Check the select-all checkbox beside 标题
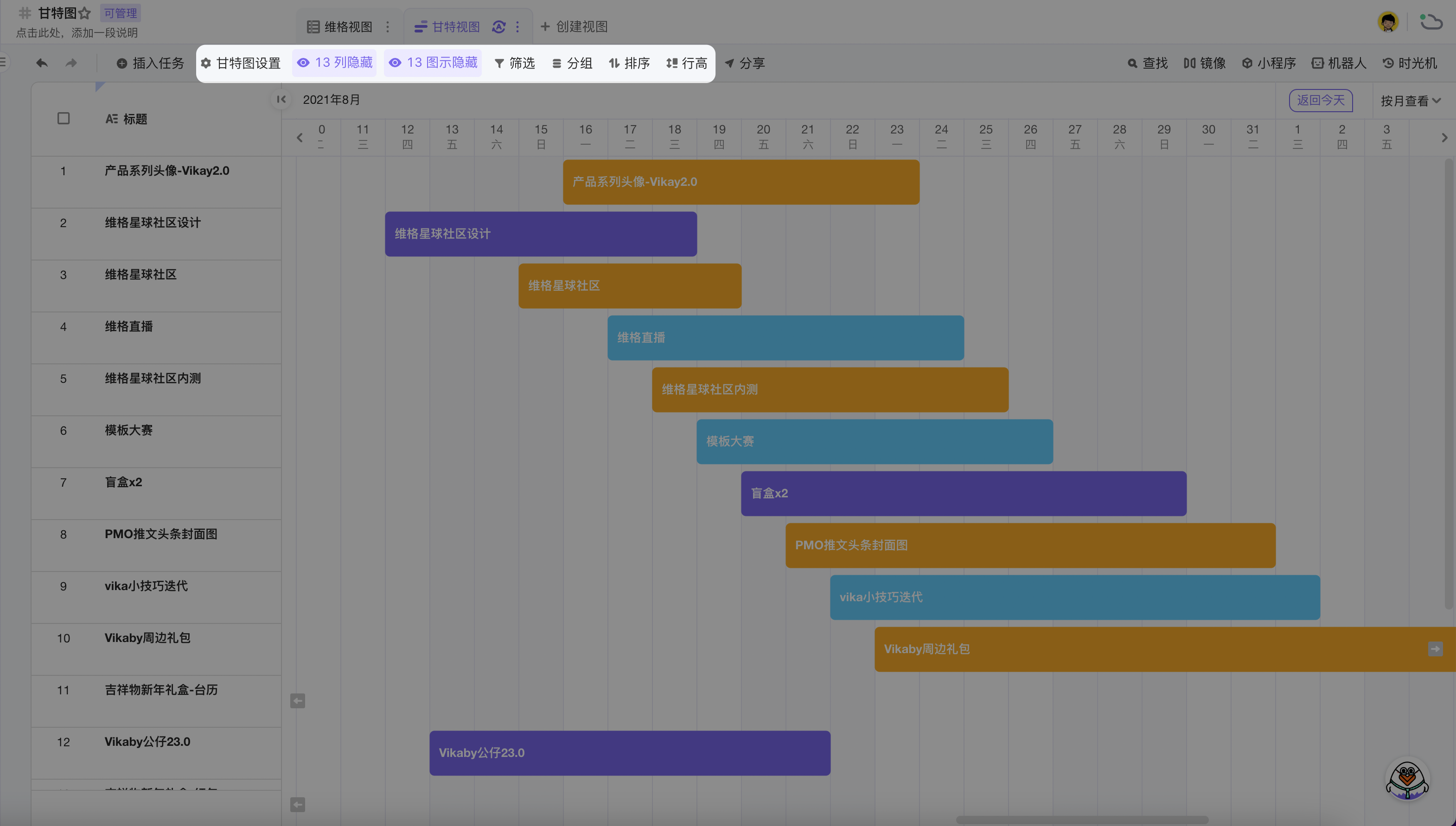This screenshot has height=826, width=1456. pos(64,119)
